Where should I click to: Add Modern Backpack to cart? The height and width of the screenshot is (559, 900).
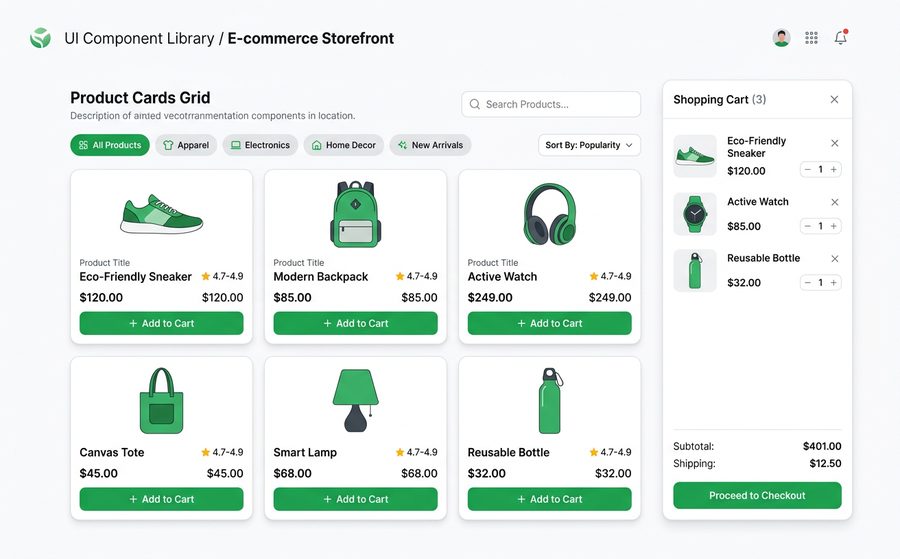pyautogui.click(x=355, y=323)
